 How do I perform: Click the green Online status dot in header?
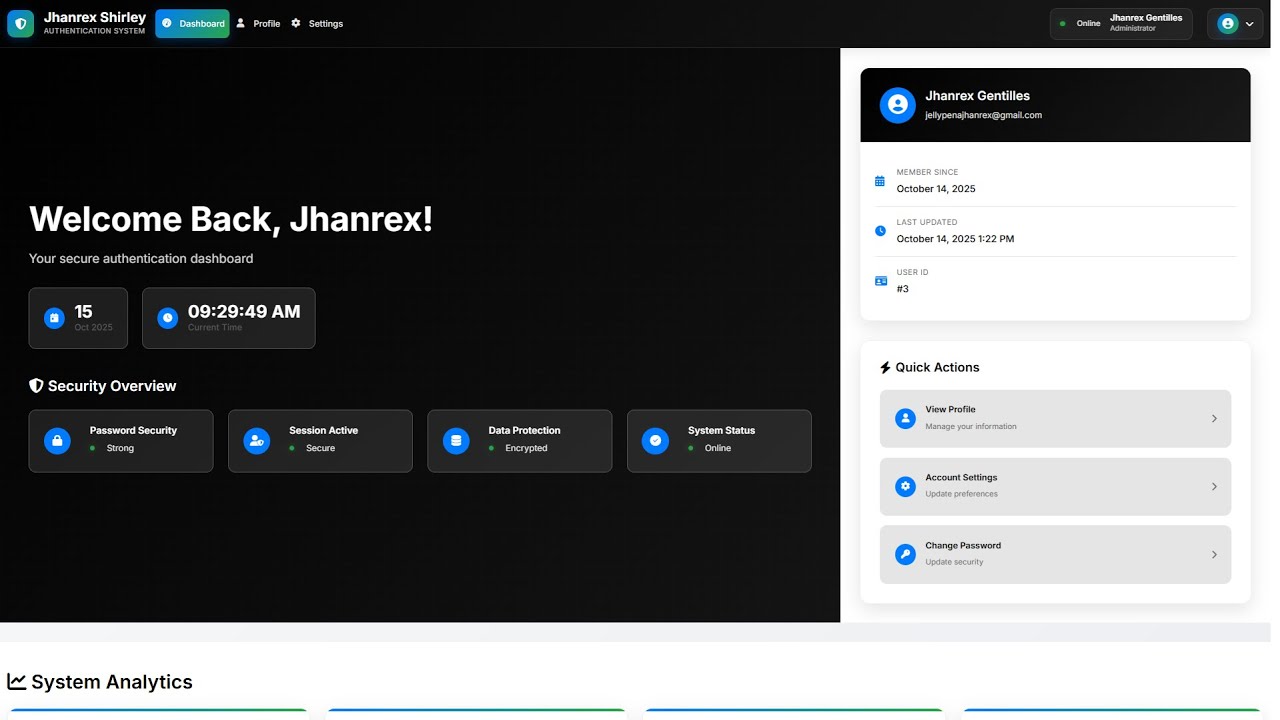click(x=1063, y=23)
